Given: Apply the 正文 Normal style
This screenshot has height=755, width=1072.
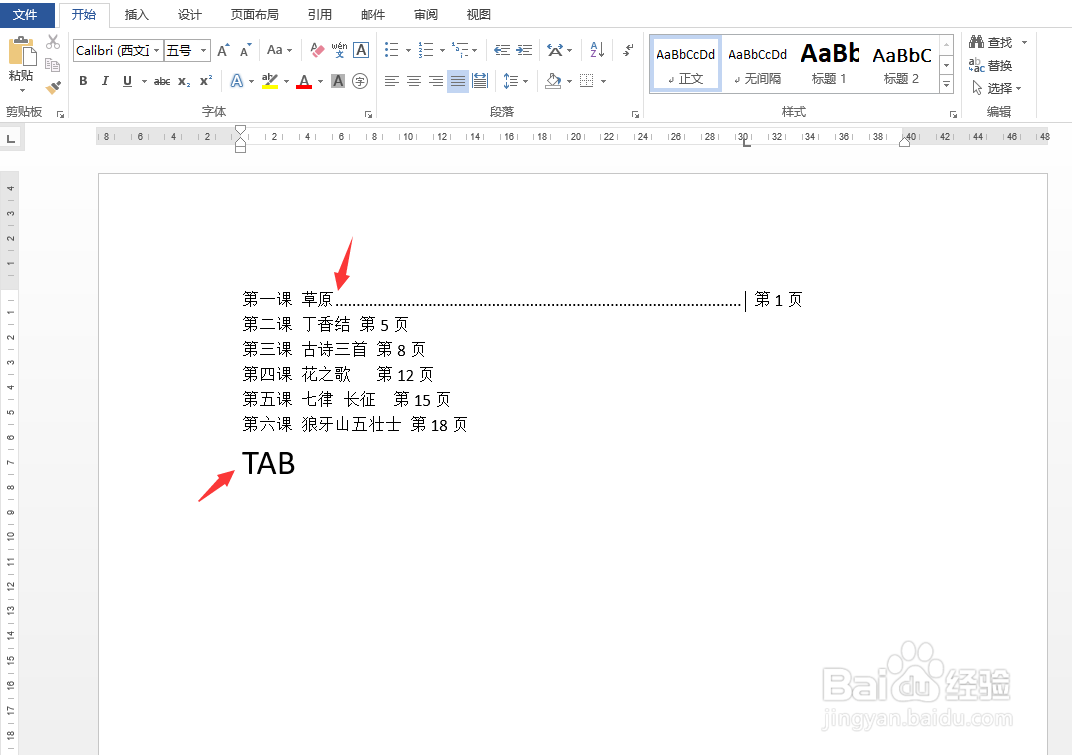Looking at the screenshot, I should click(686, 64).
